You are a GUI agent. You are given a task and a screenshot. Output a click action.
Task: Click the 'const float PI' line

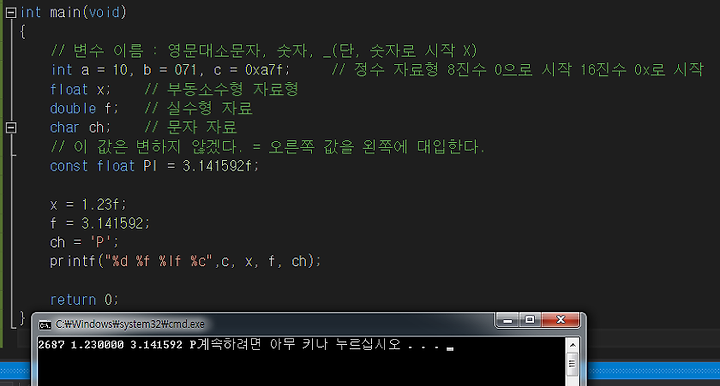154,166
